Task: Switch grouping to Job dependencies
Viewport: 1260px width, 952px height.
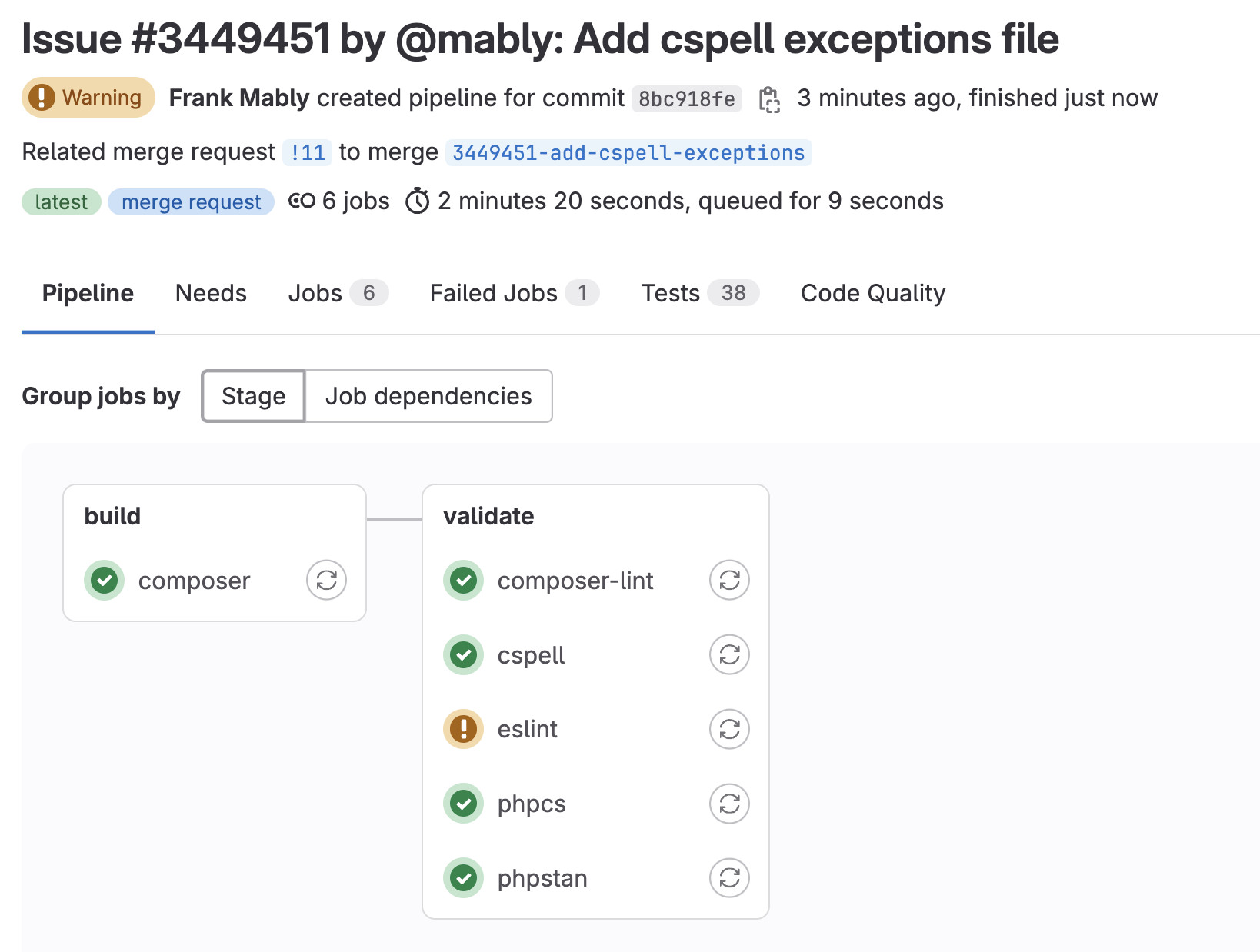Action: [428, 396]
